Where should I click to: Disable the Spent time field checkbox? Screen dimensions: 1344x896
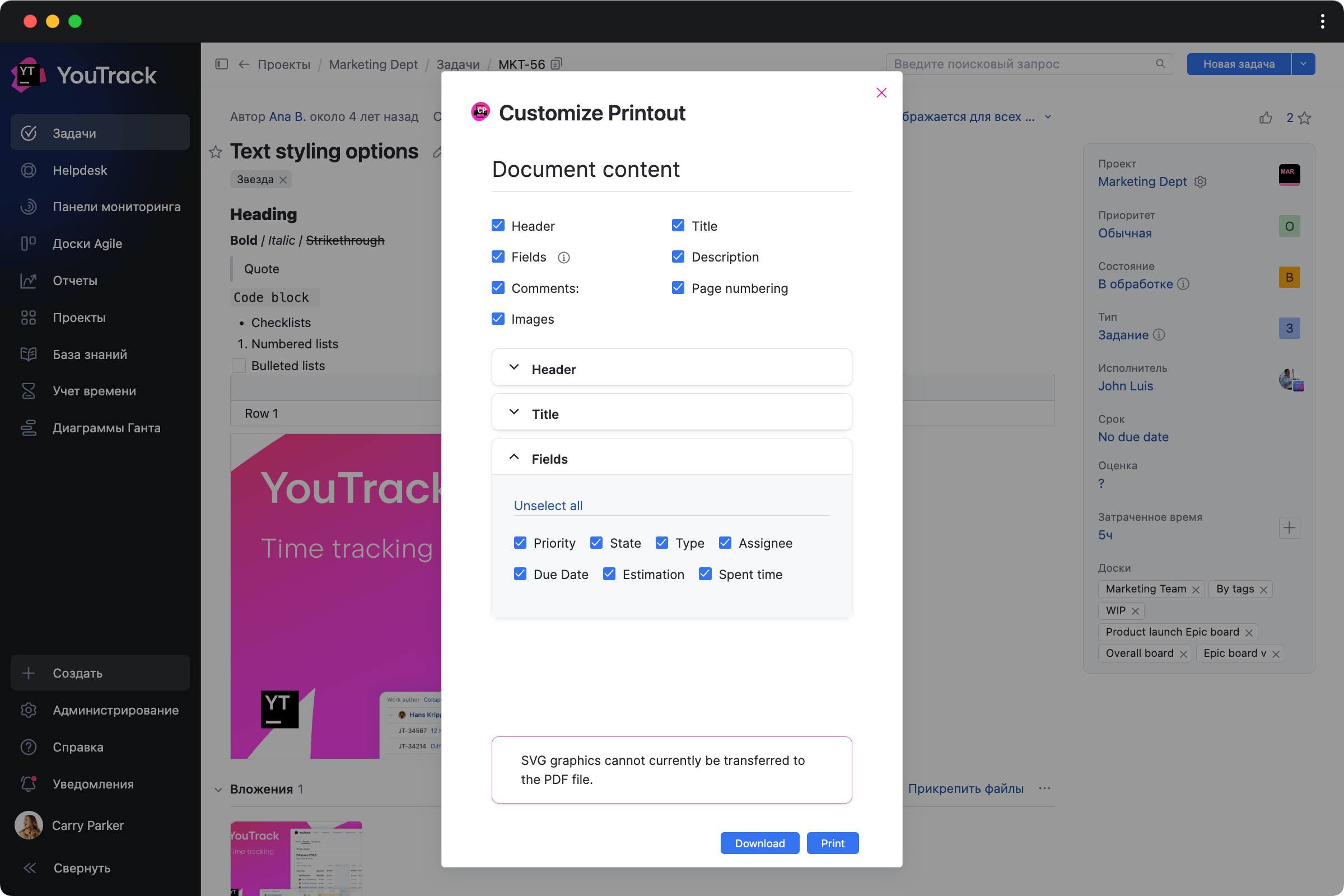(x=705, y=573)
